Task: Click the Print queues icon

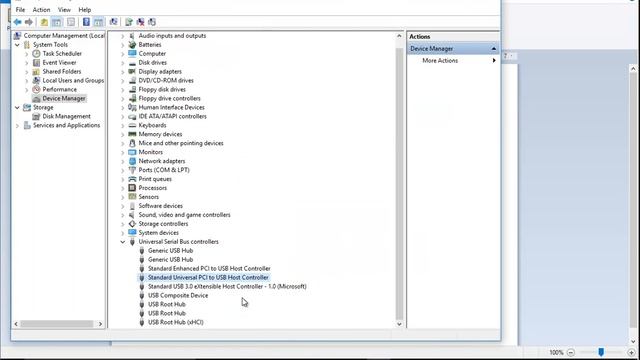Action: click(132, 179)
